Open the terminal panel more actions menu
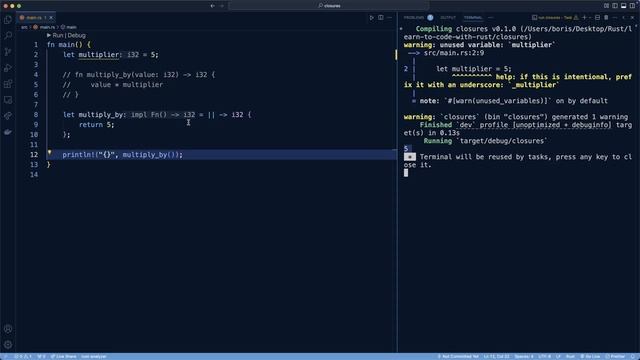The width and height of the screenshot is (640, 360). 615,18
